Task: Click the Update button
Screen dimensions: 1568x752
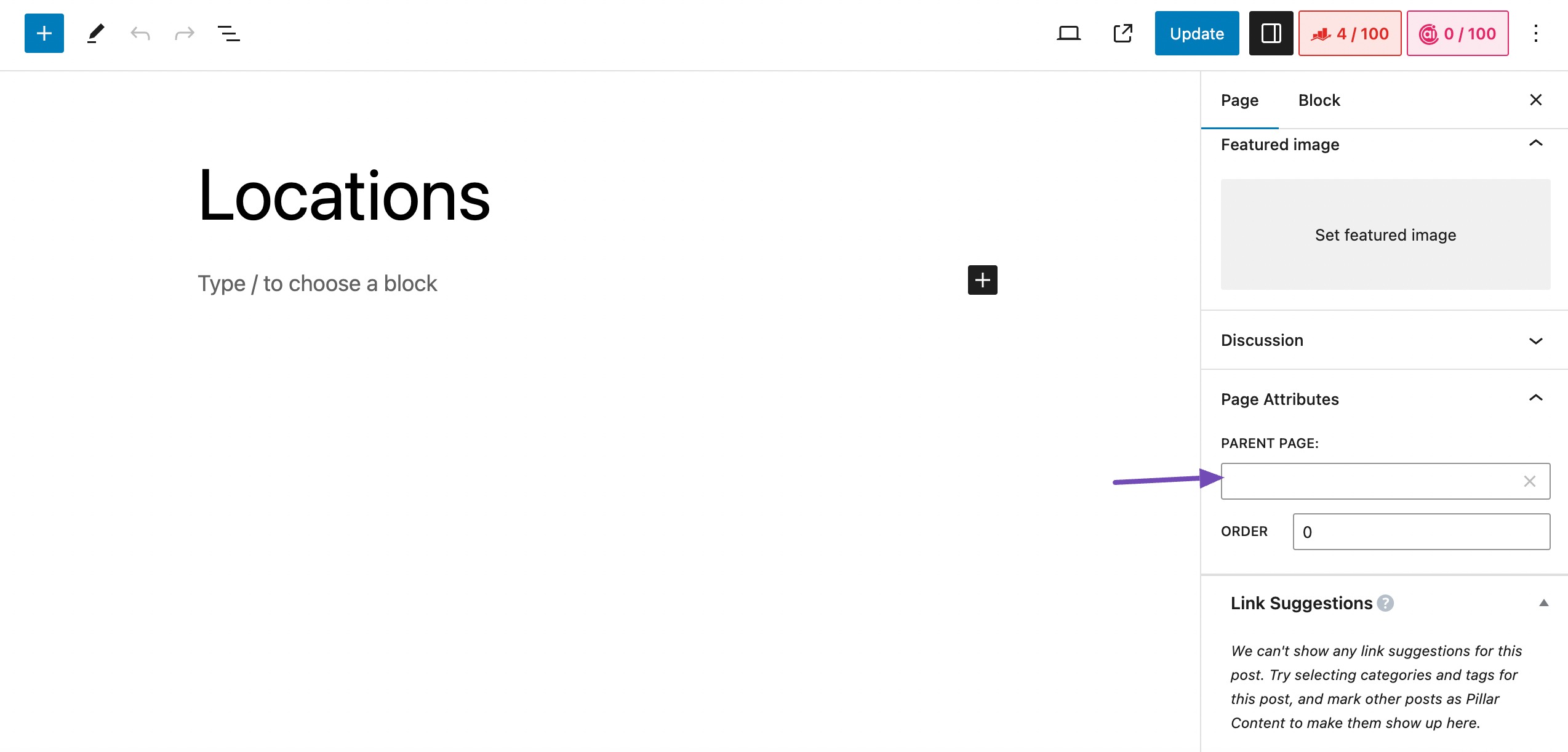Action: tap(1196, 33)
